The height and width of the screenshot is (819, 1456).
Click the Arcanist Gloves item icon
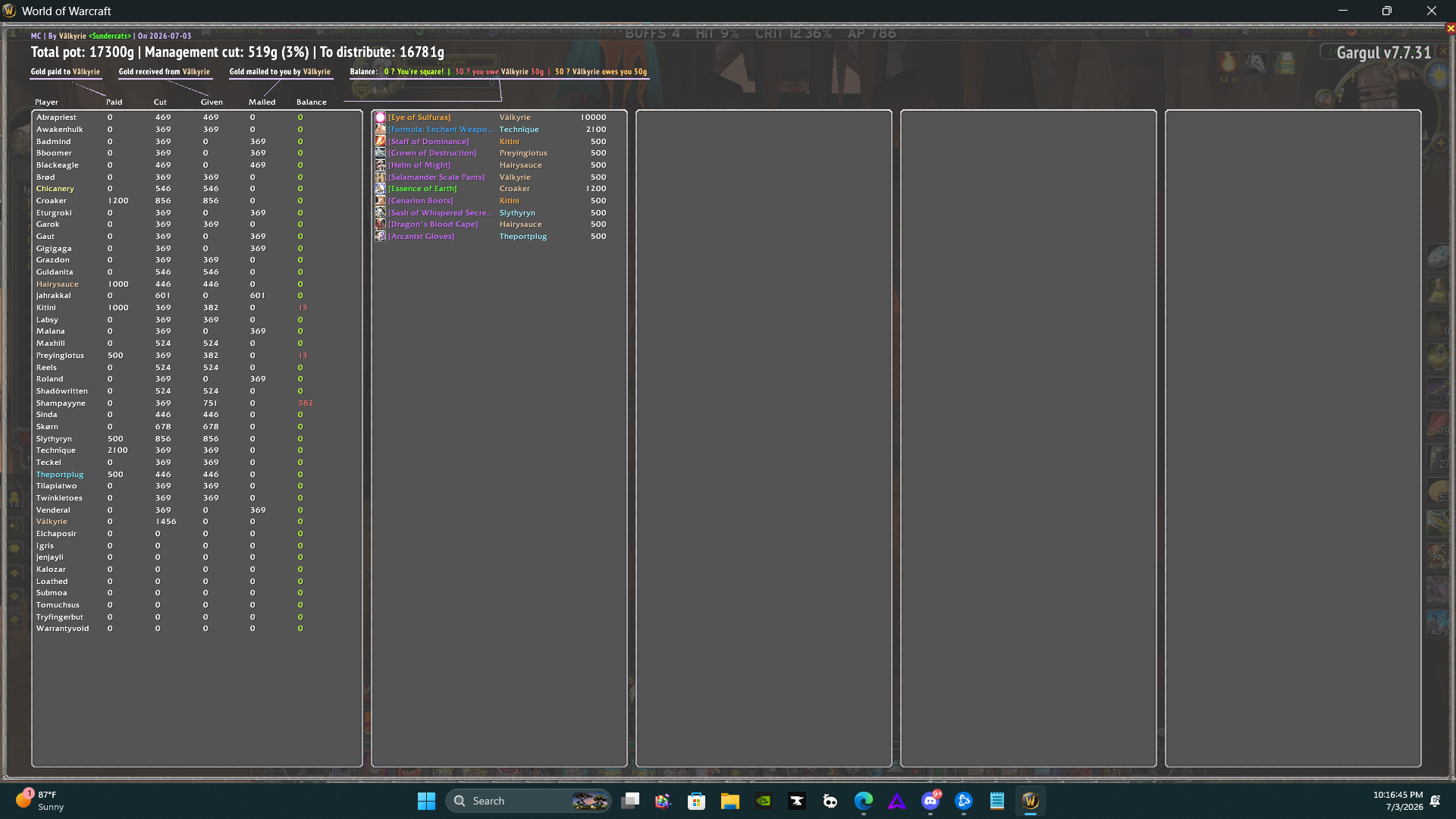(x=381, y=237)
